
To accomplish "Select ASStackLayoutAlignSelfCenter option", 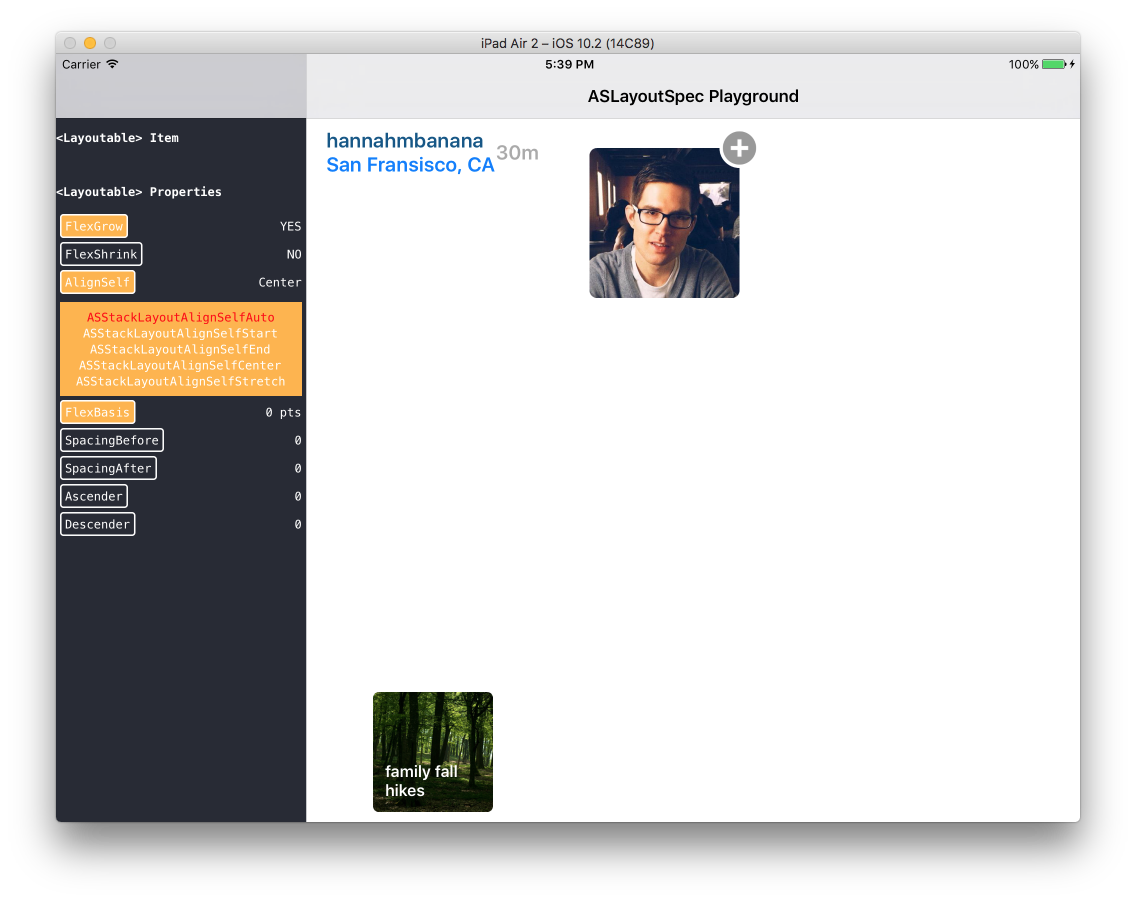I will 180,365.
